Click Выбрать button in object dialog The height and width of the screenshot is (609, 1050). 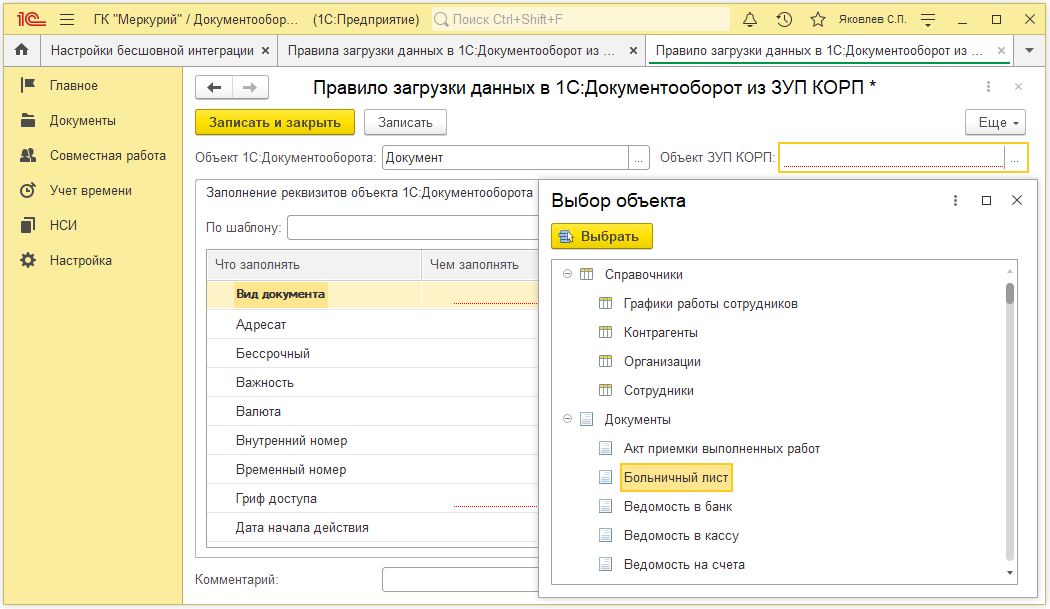tap(601, 236)
